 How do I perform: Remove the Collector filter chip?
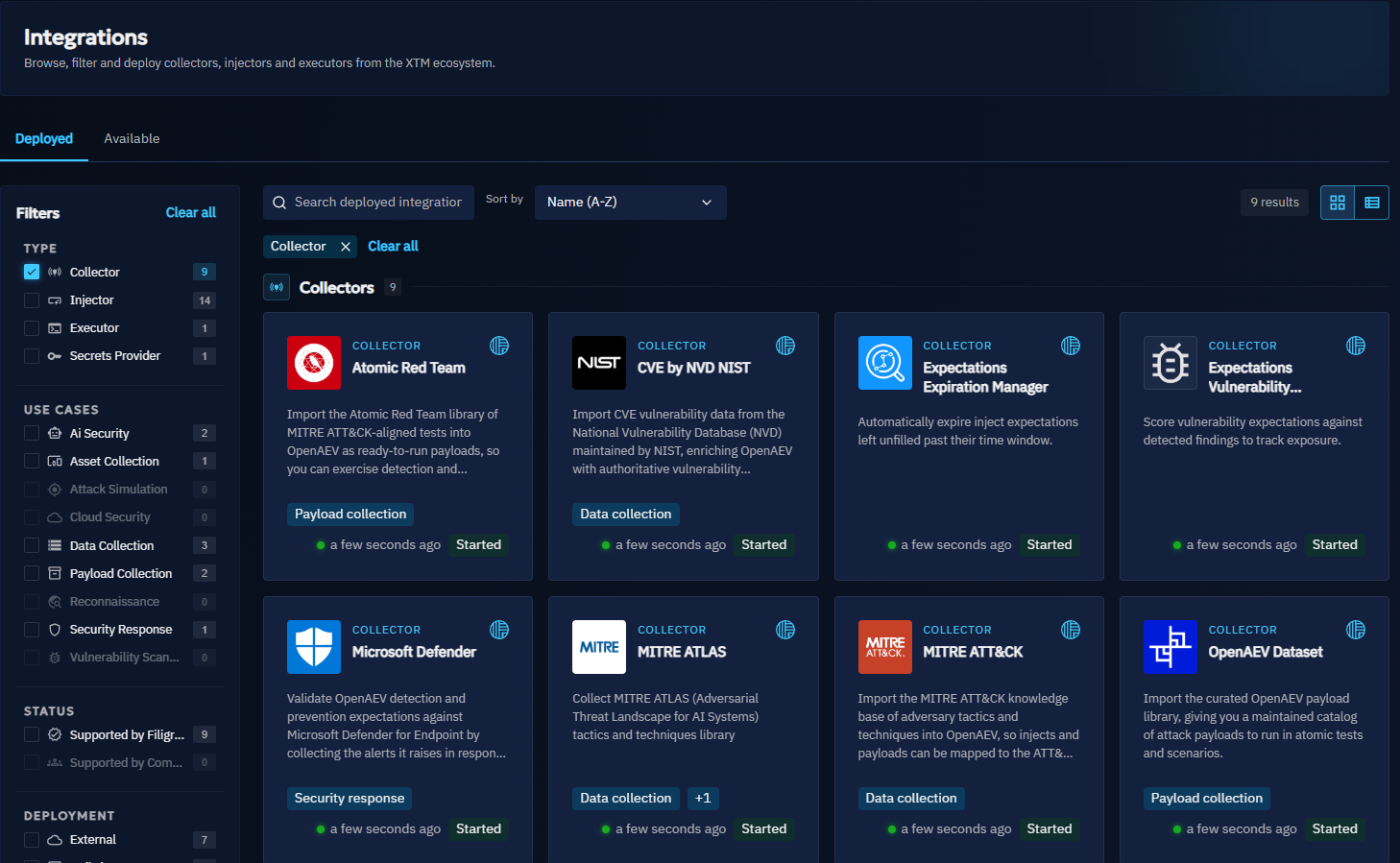click(345, 246)
